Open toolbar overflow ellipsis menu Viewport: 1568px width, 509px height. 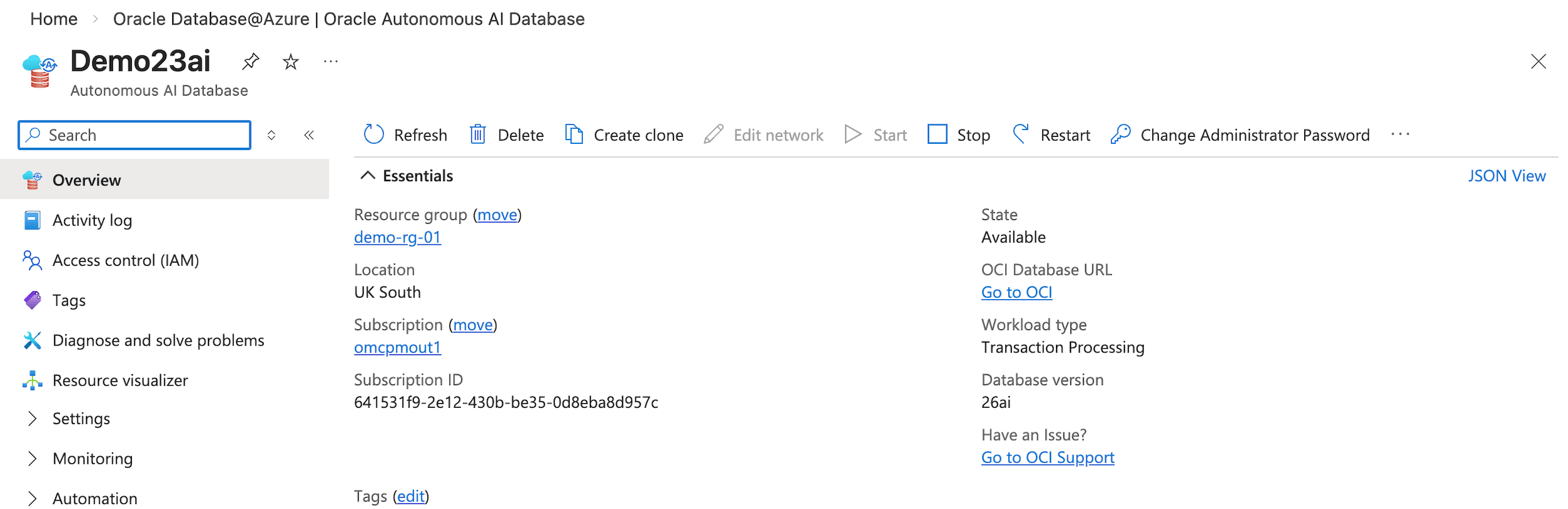1400,134
